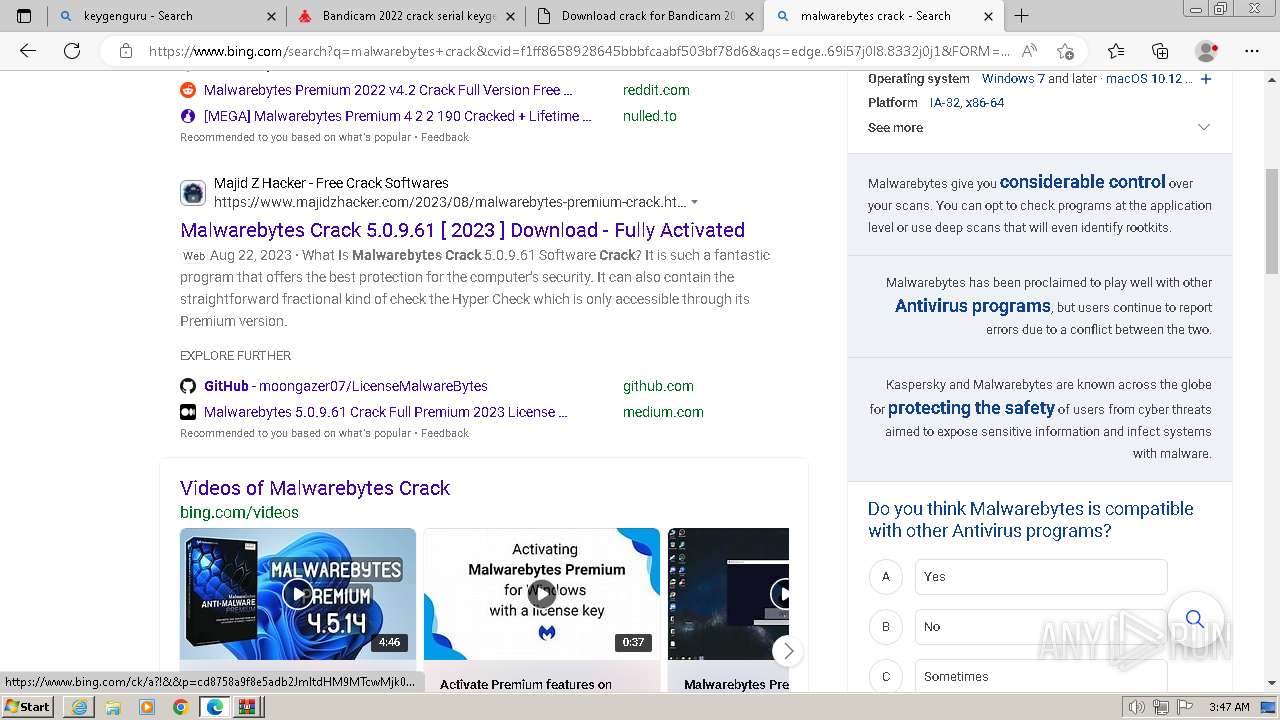Click the volume speaker tray icon
1280x720 pixels.
[x=1136, y=707]
